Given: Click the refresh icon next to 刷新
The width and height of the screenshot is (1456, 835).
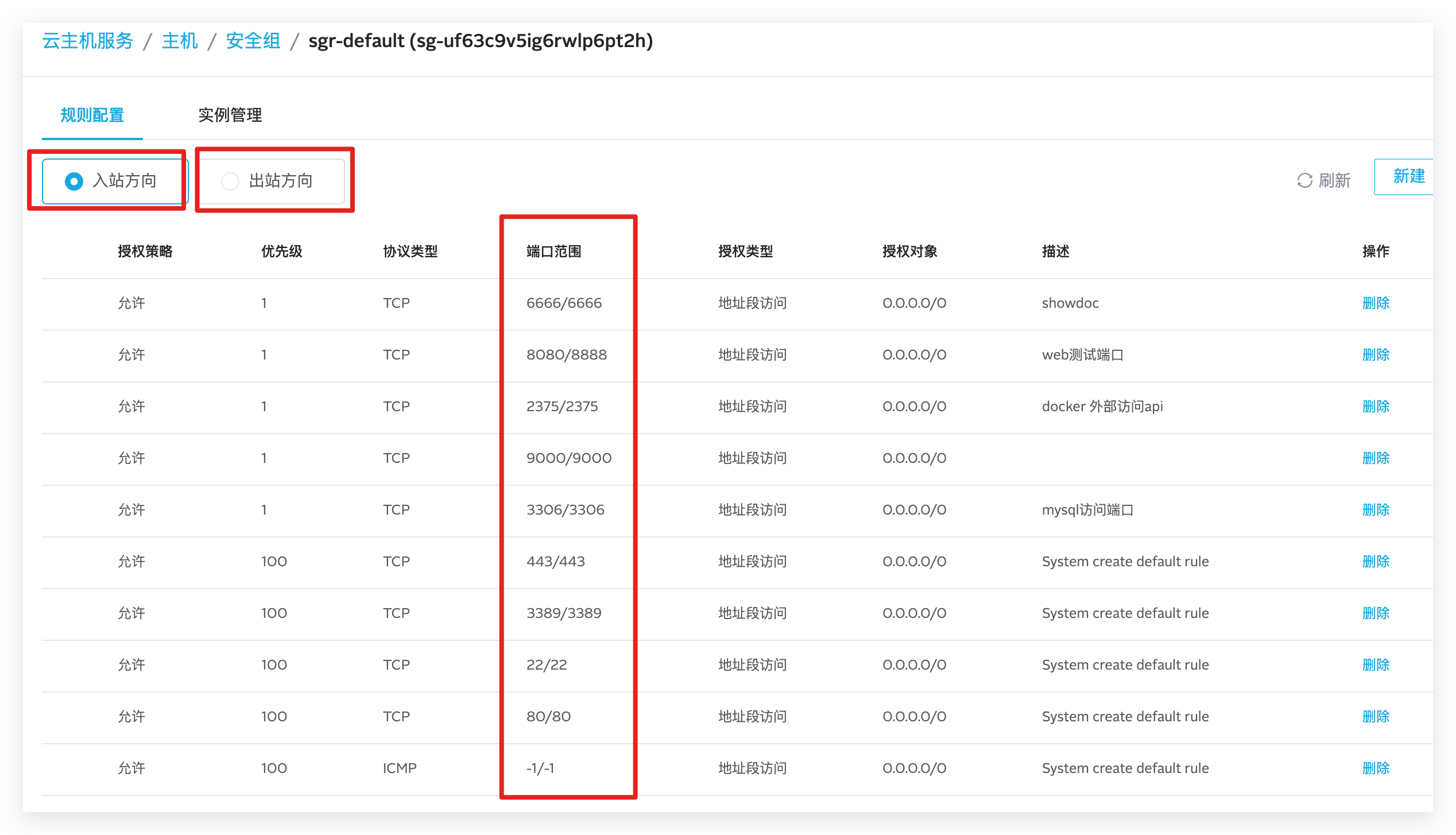Looking at the screenshot, I should pos(1304,181).
